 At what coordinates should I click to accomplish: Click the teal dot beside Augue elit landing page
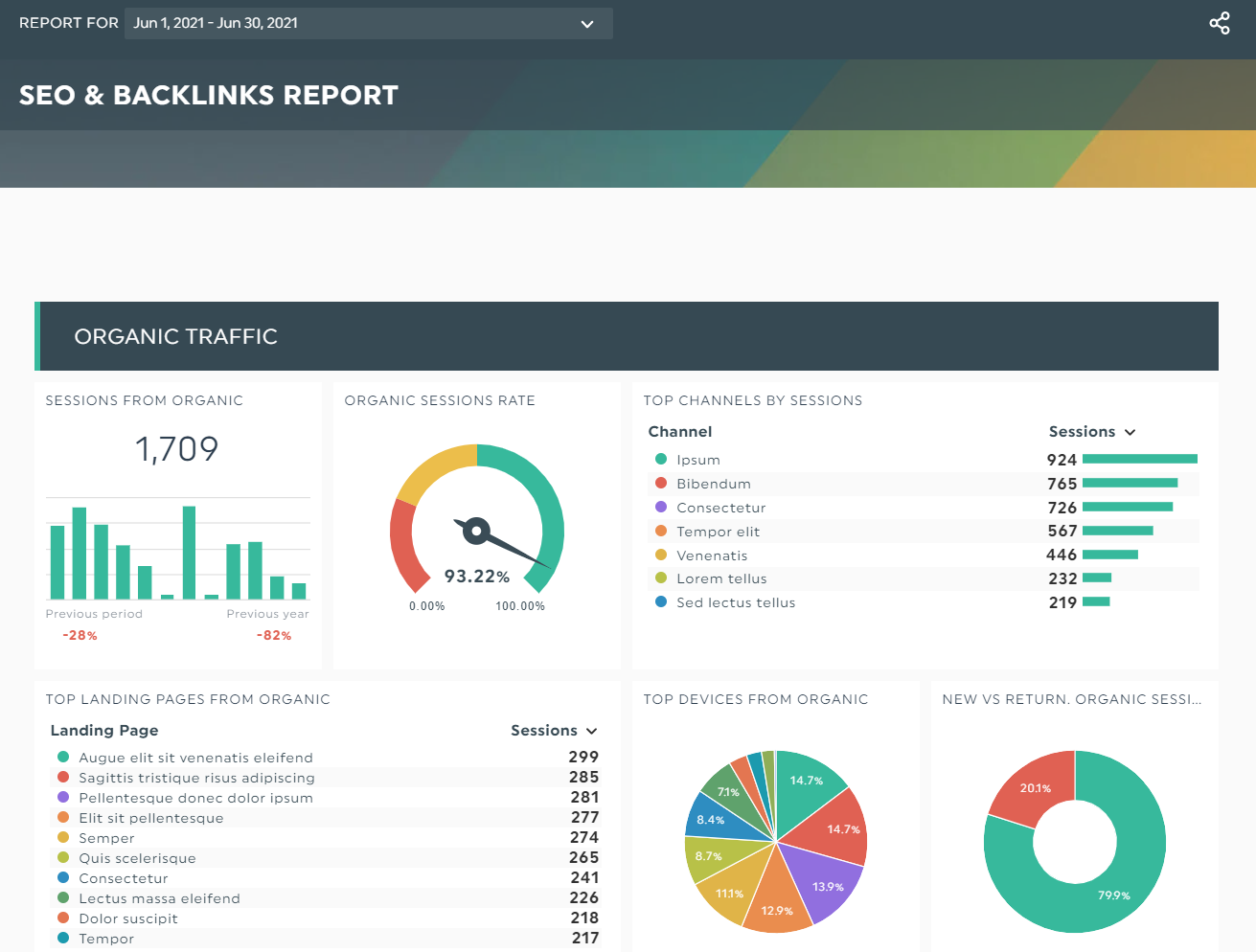(63, 758)
